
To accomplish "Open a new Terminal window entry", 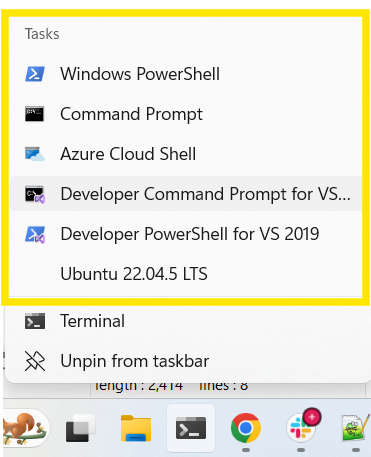I will (x=188, y=321).
